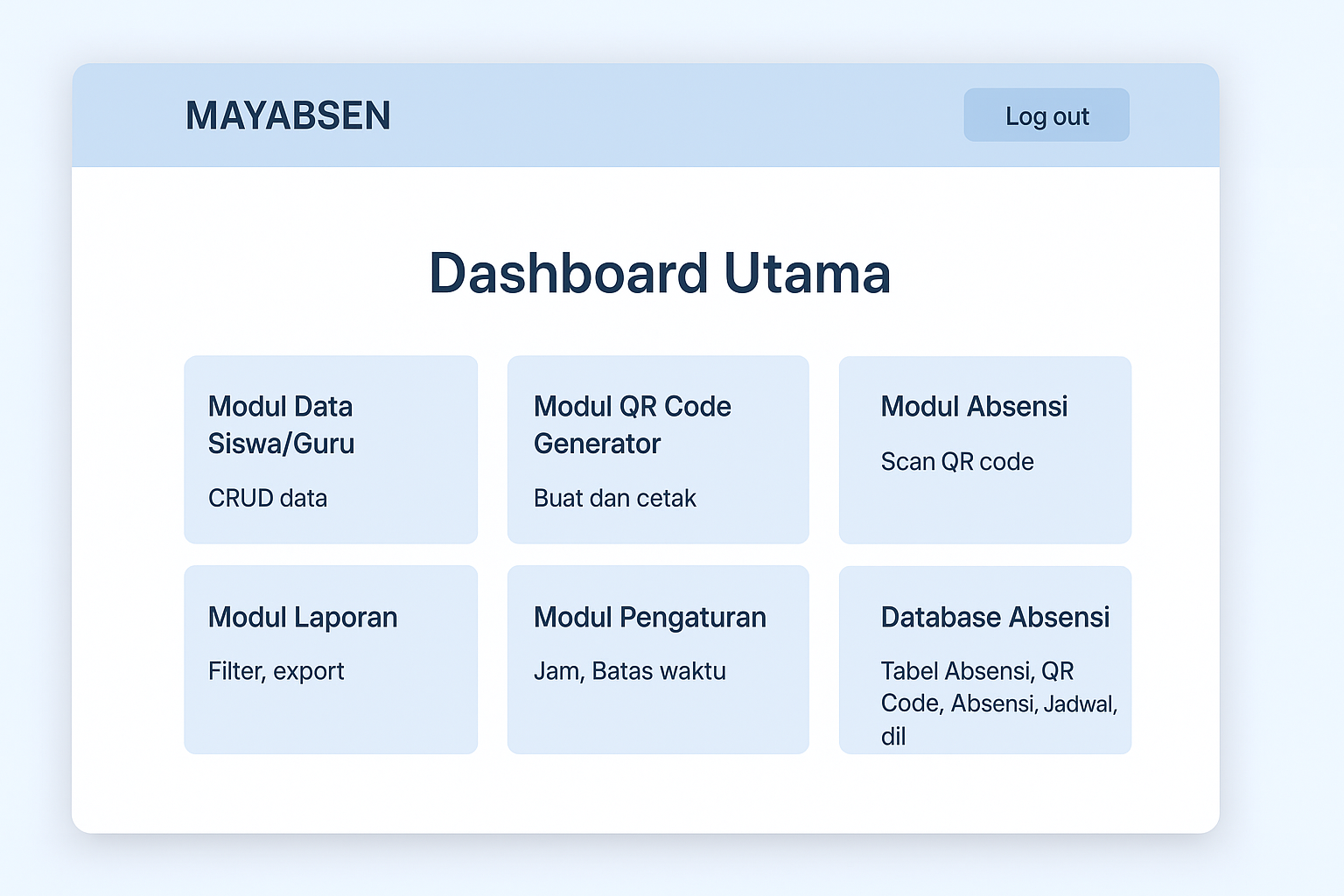Click the "Modul Laporan" title text

[303, 617]
